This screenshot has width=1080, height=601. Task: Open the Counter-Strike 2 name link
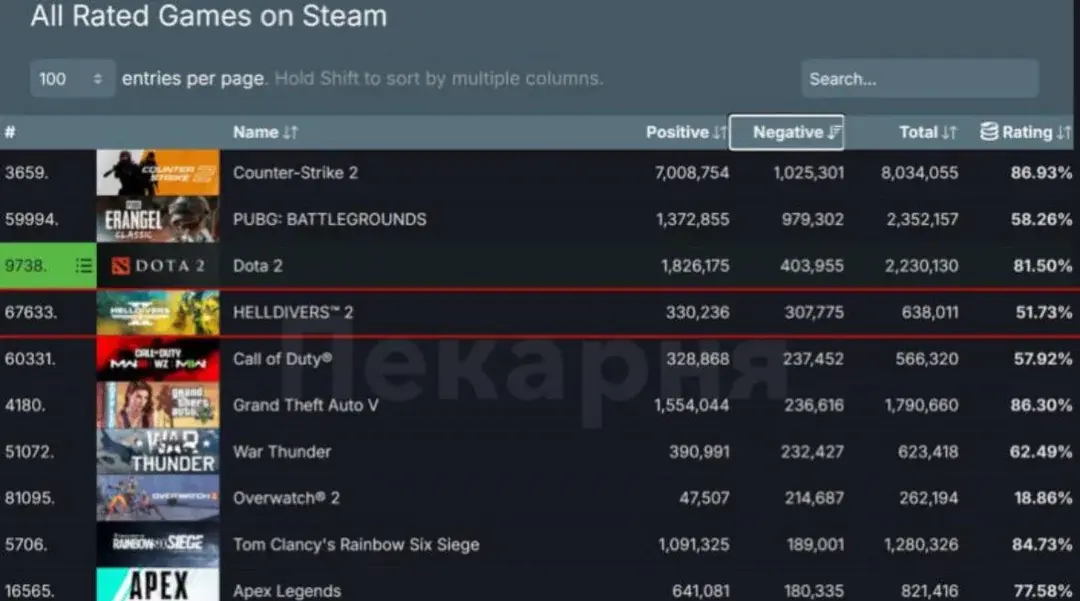[295, 173]
